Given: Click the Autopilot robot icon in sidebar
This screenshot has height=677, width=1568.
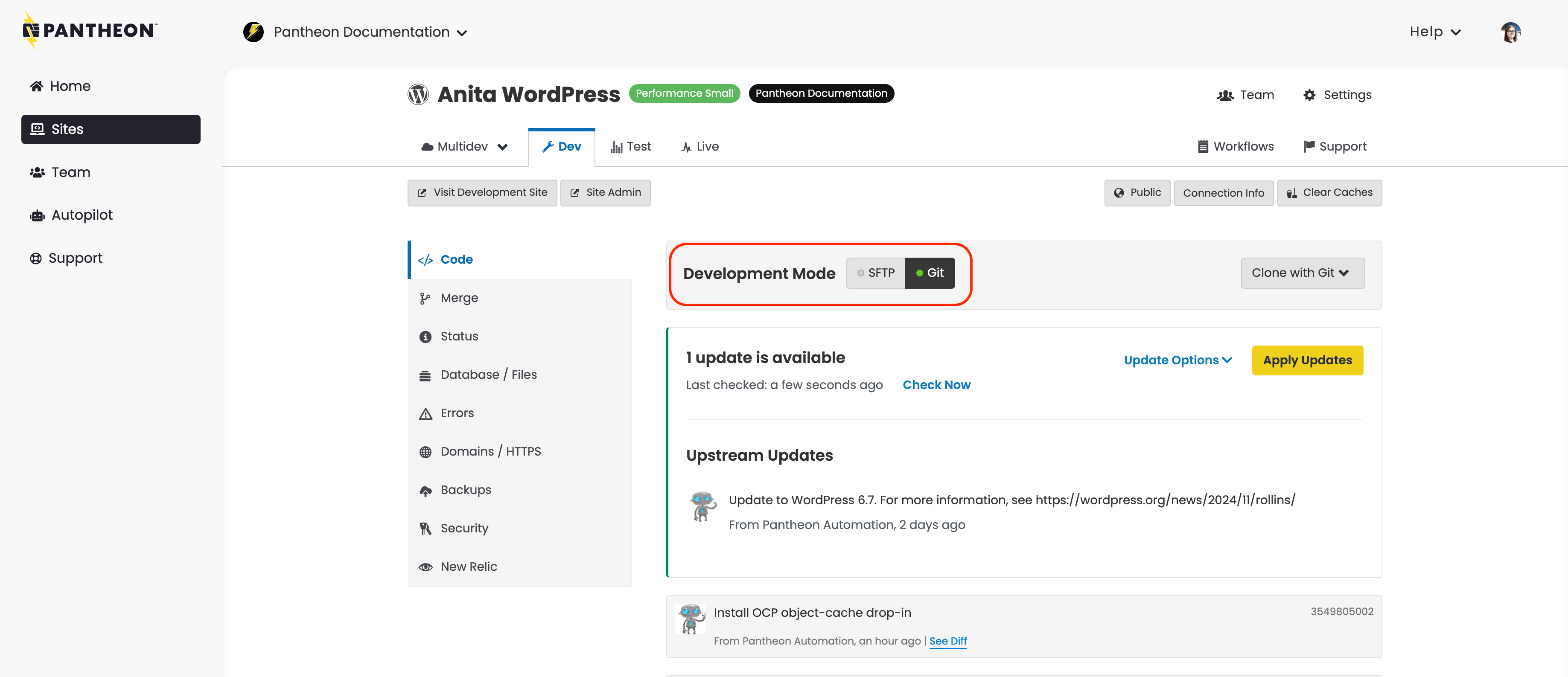Looking at the screenshot, I should click(x=37, y=215).
